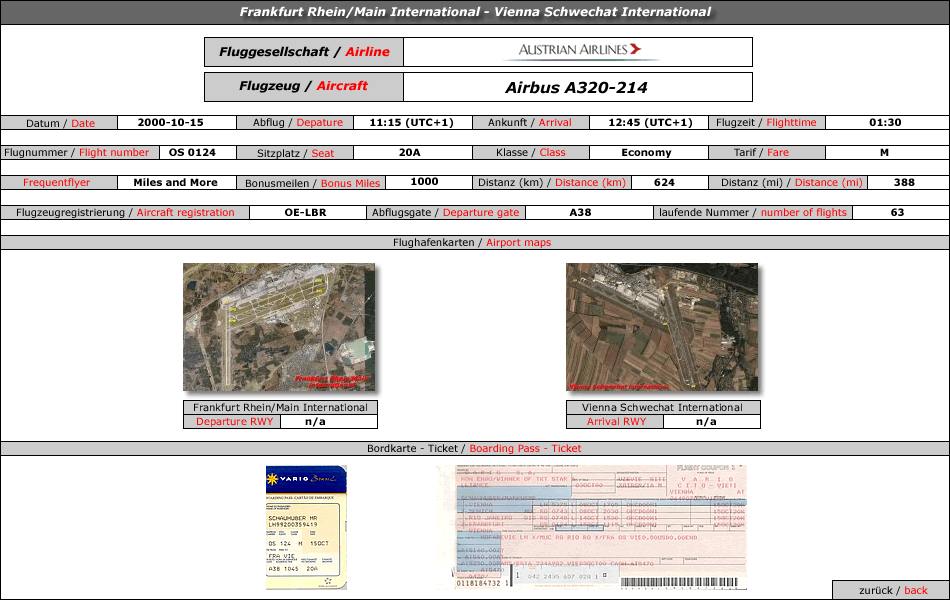Click the Departure gate A38 value

click(580, 212)
